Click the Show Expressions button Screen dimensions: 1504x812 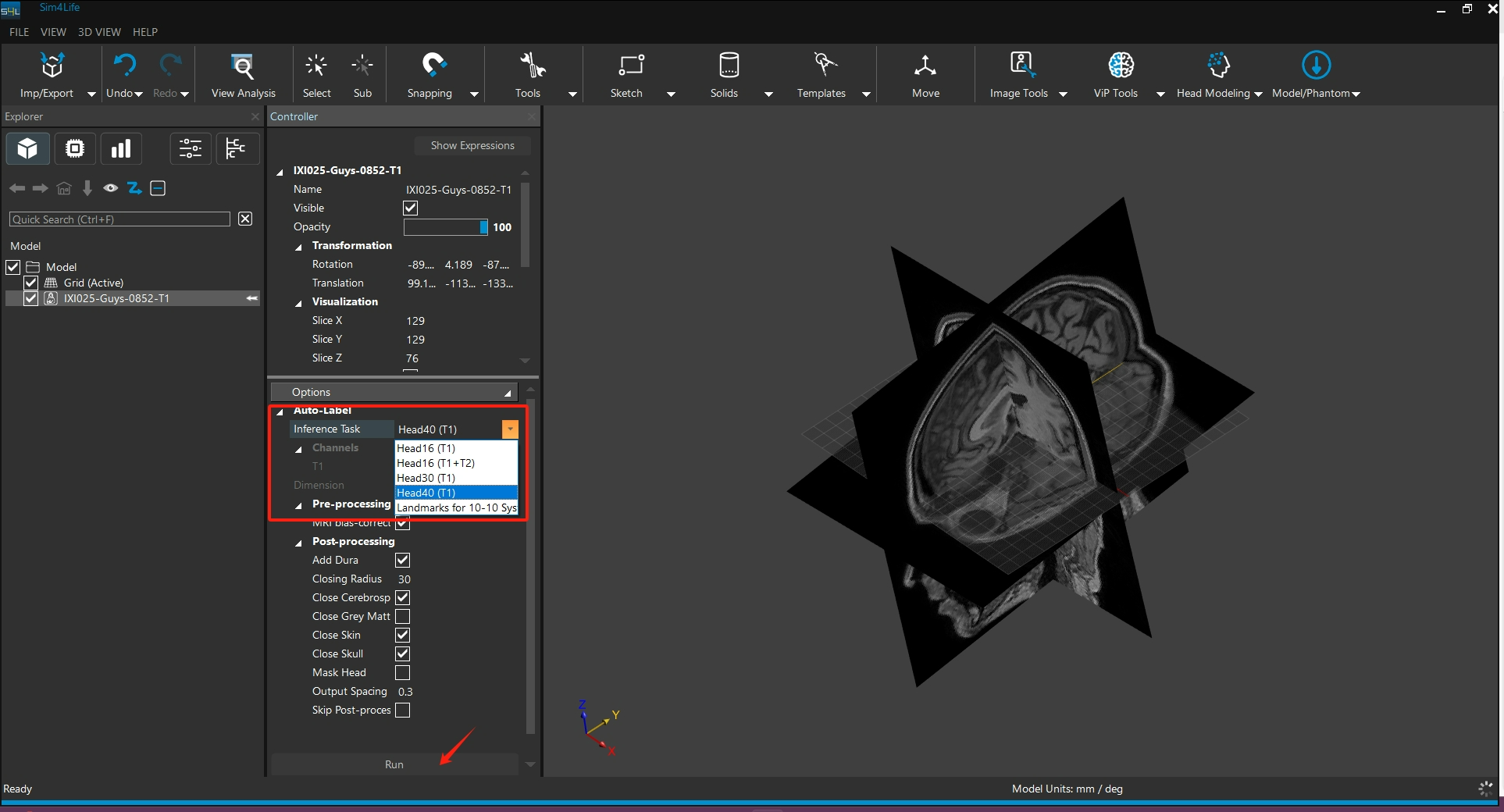point(472,145)
